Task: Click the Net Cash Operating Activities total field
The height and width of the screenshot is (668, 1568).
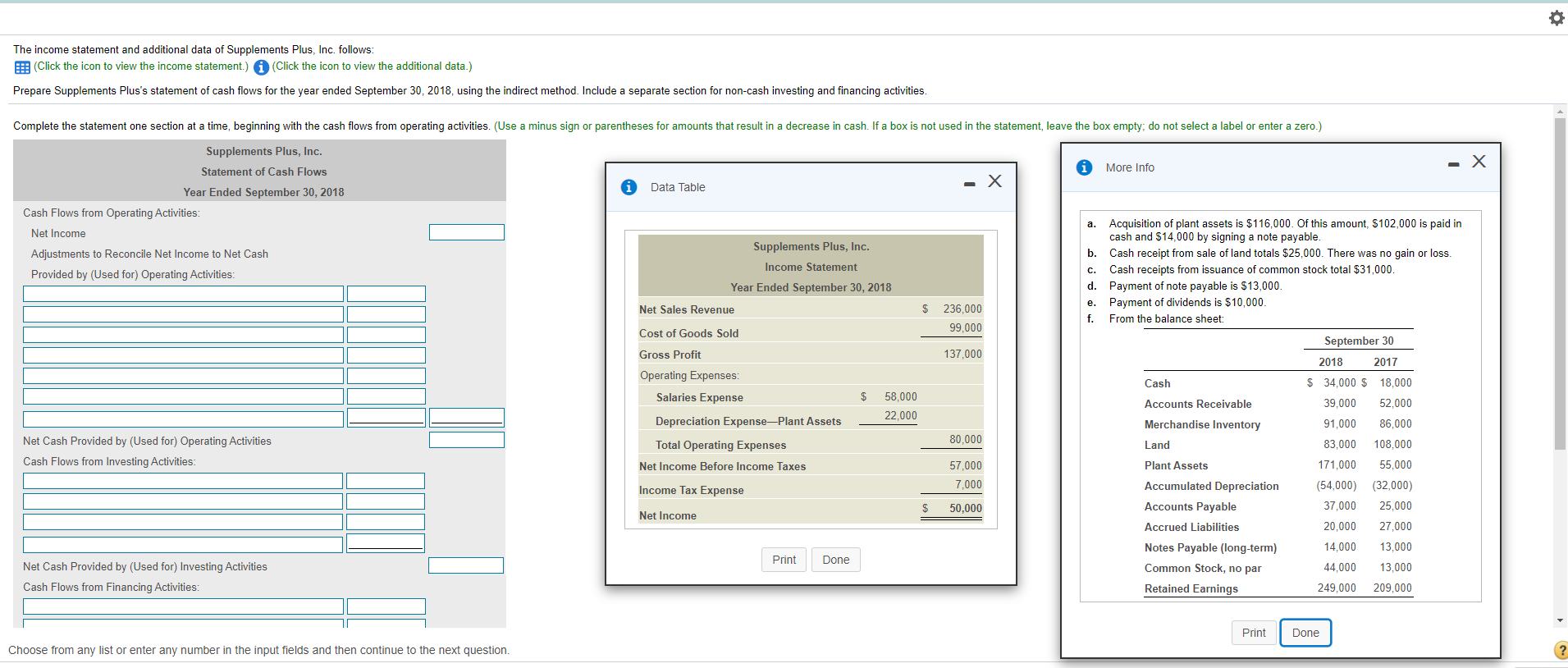Action: 467,440
